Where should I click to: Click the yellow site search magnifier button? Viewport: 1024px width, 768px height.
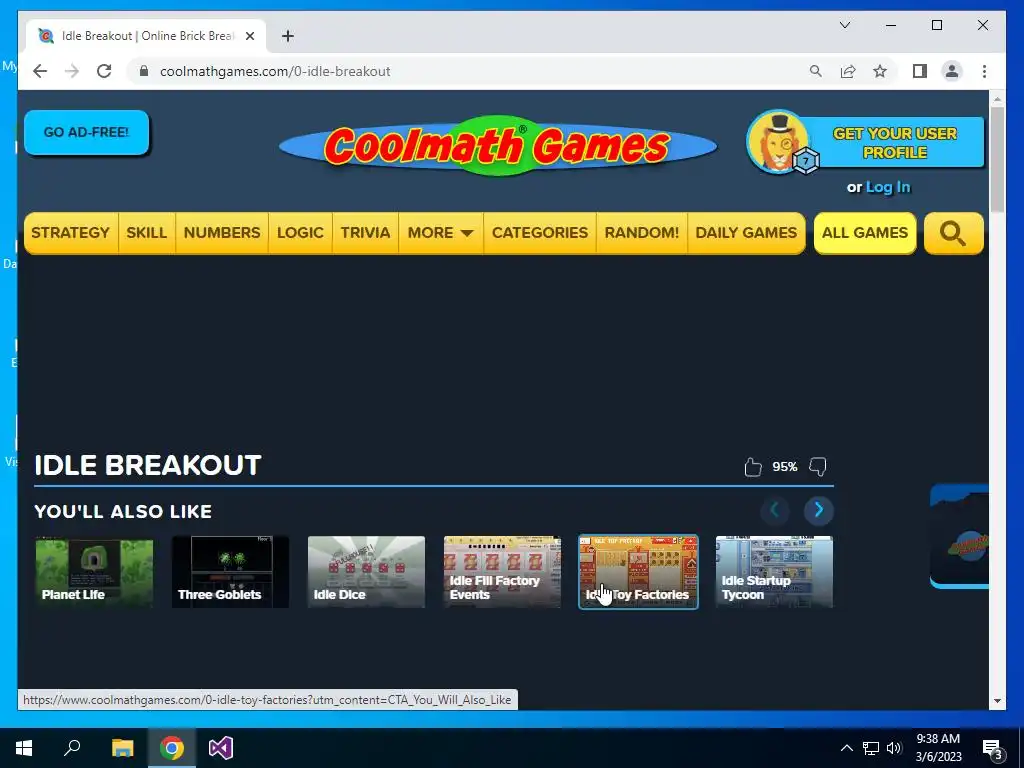tap(953, 233)
